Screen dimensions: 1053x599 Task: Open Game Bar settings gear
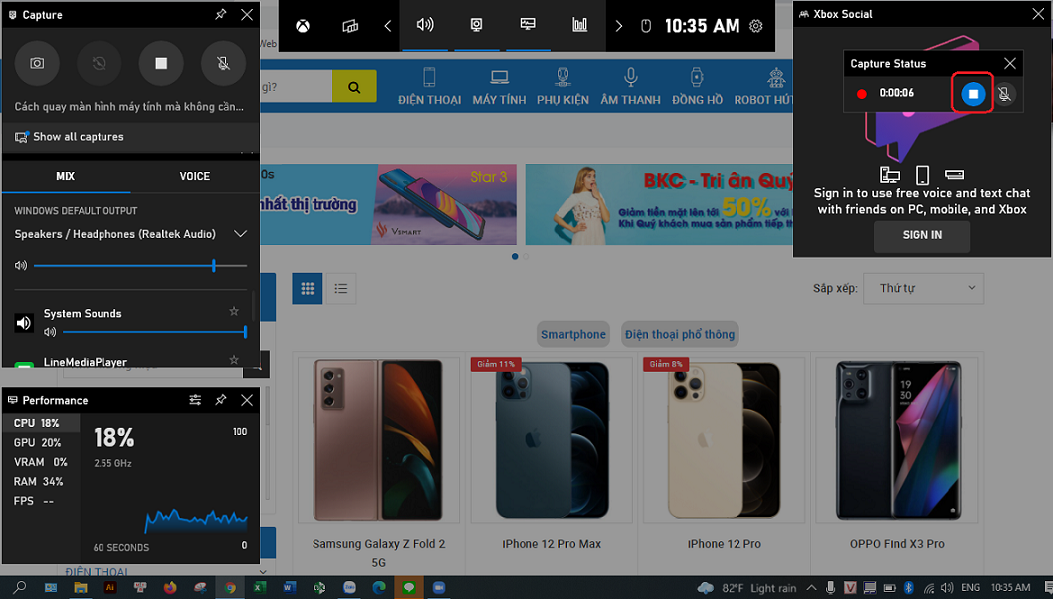point(756,26)
